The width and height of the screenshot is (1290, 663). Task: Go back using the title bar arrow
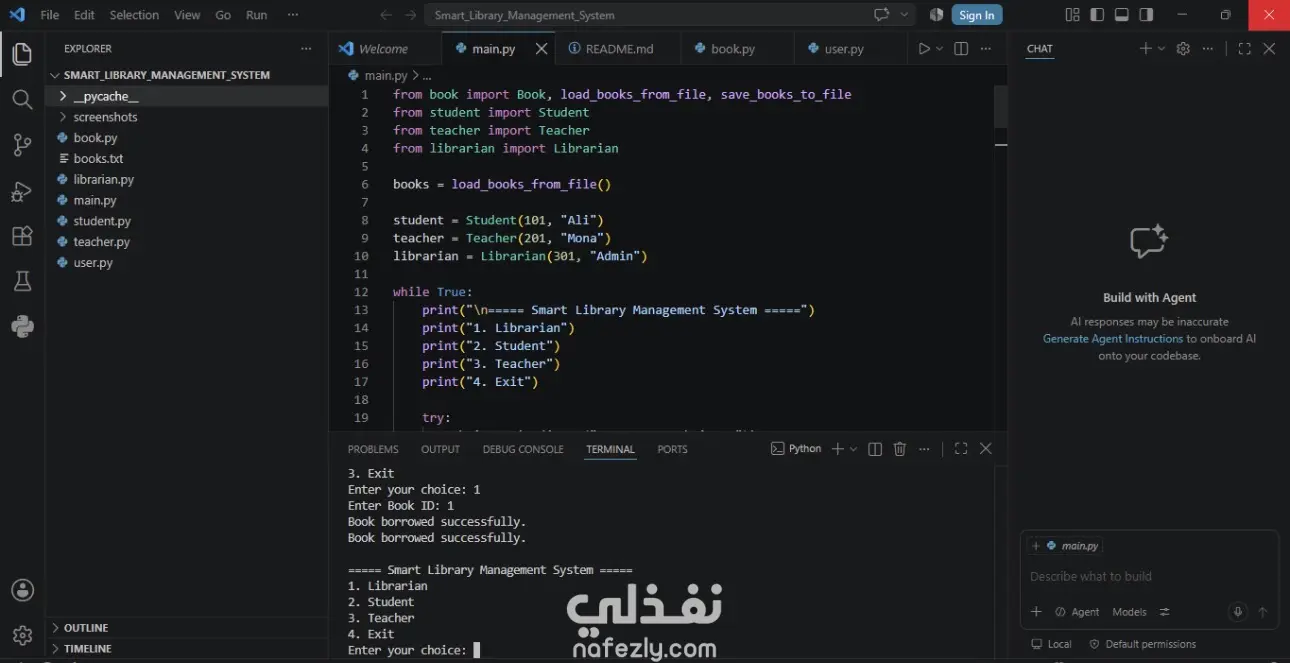pos(386,15)
